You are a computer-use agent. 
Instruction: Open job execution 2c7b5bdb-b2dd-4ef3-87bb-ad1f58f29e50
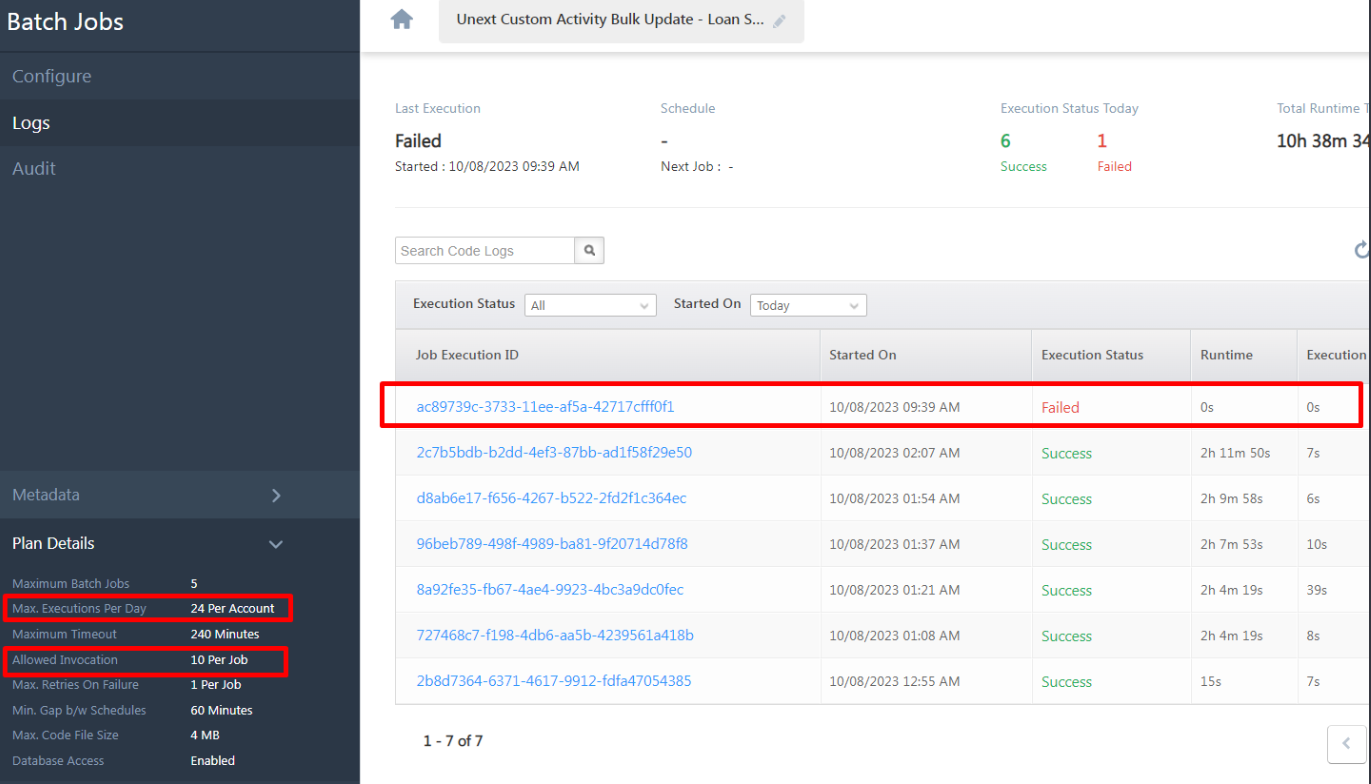(554, 452)
